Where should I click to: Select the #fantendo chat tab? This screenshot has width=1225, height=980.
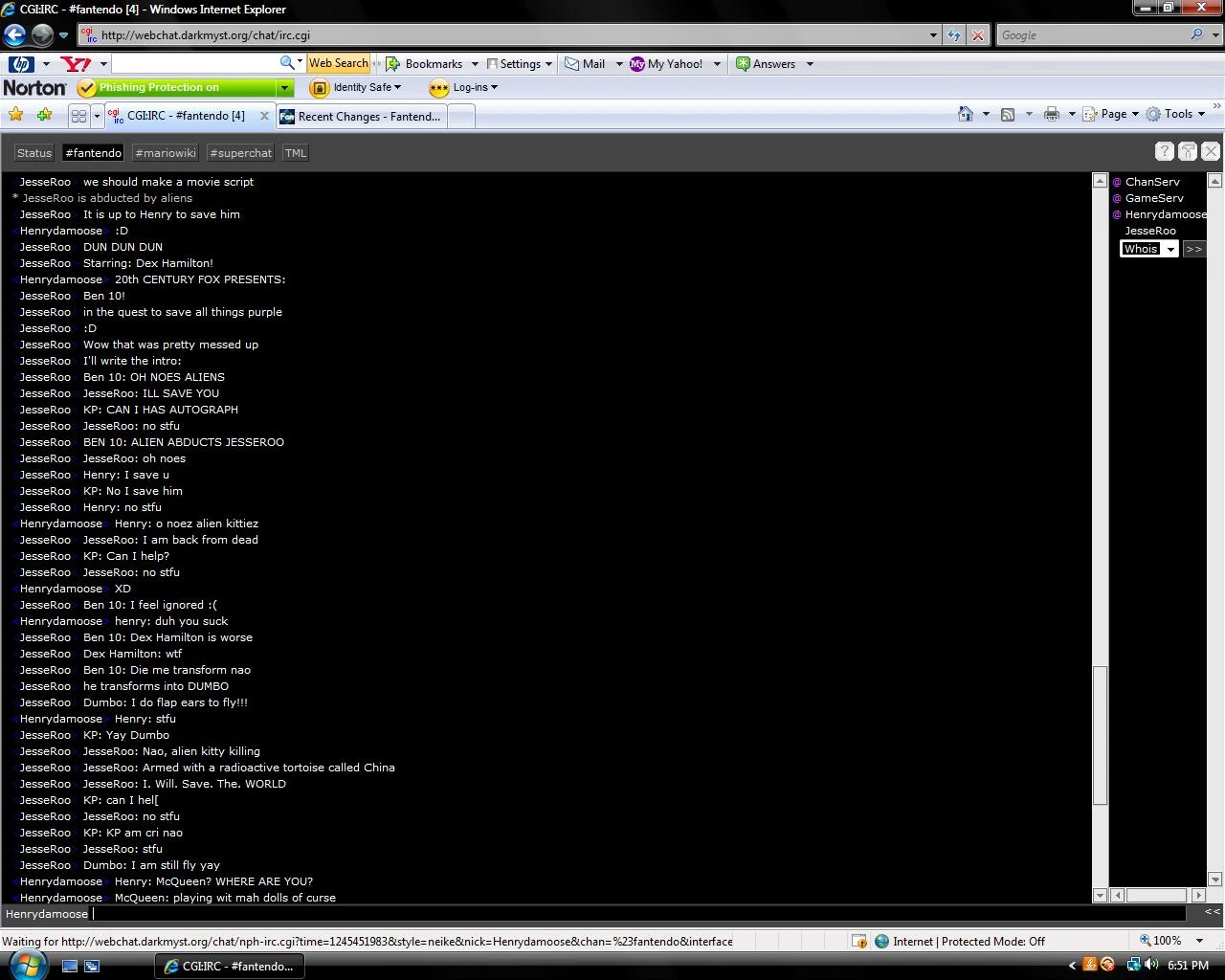93,153
